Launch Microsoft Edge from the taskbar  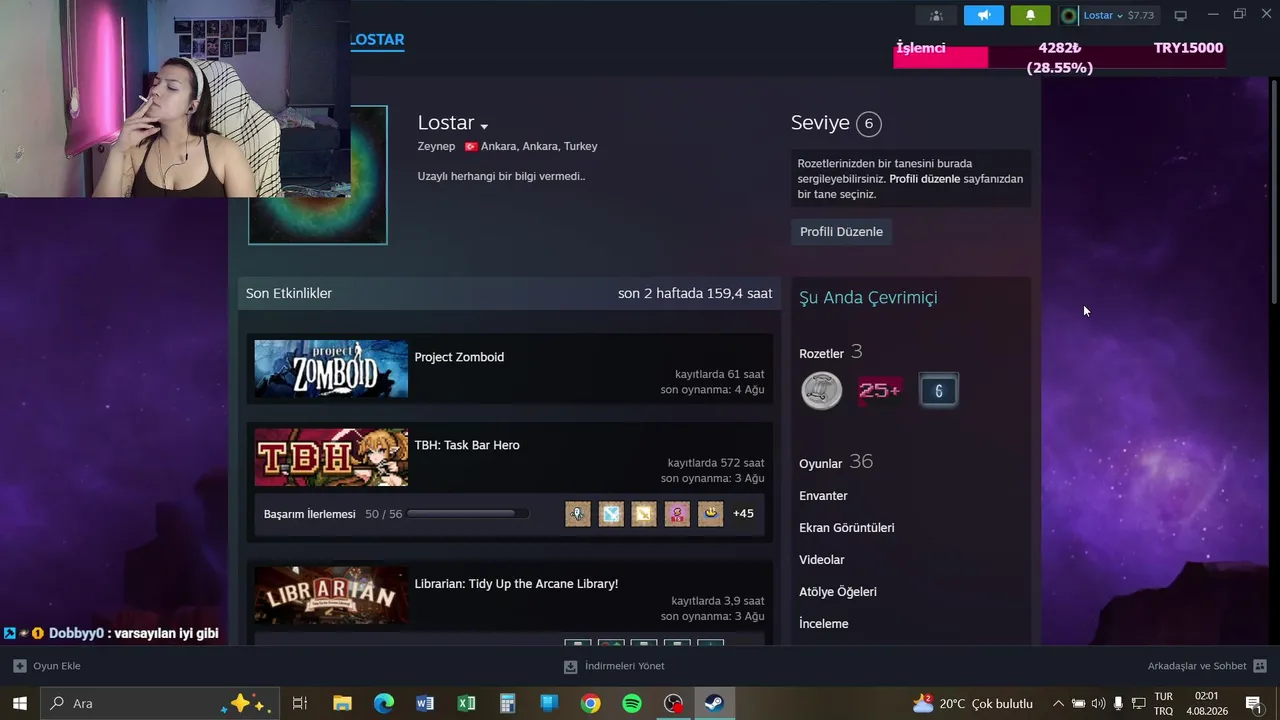click(x=384, y=703)
